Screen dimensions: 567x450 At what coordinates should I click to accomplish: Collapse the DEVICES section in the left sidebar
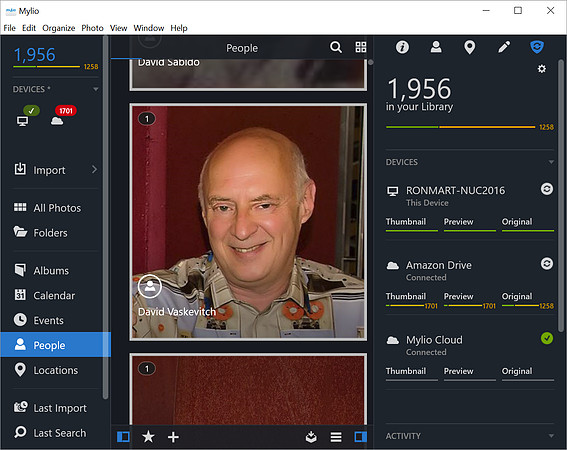point(95,89)
